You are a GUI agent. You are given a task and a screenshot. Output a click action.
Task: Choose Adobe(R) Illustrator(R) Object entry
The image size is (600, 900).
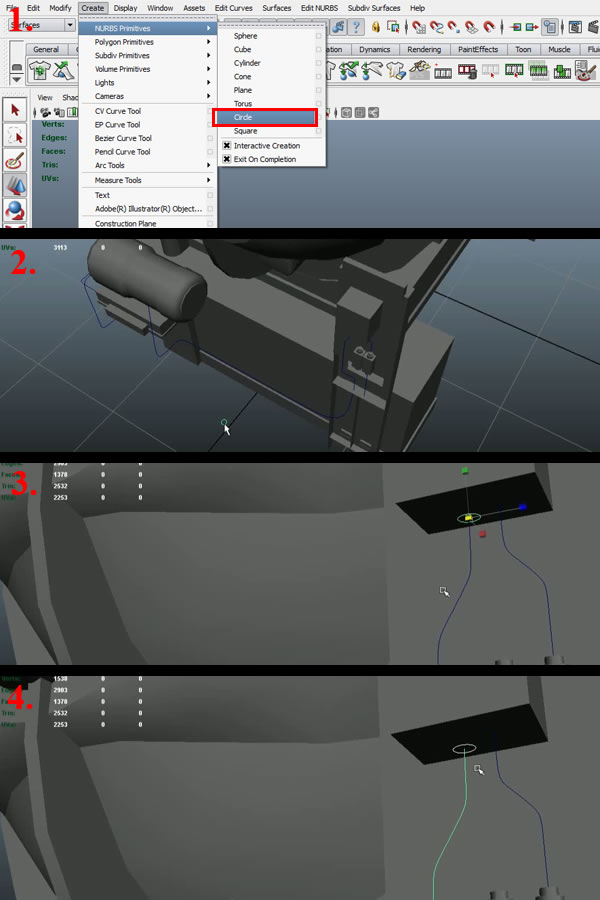pyautogui.click(x=148, y=209)
